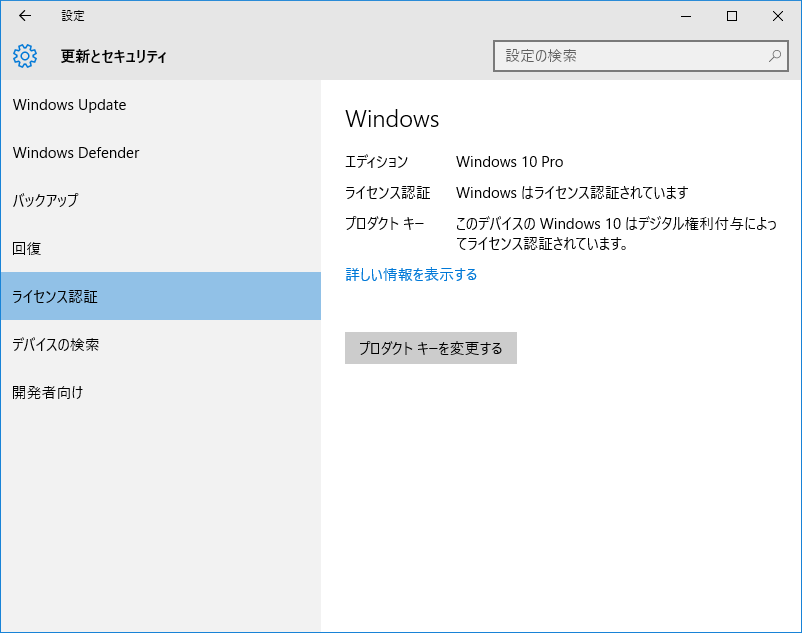Click the 詳しい情報を表示する link
Screen dimensions: 802x633
pos(411,274)
